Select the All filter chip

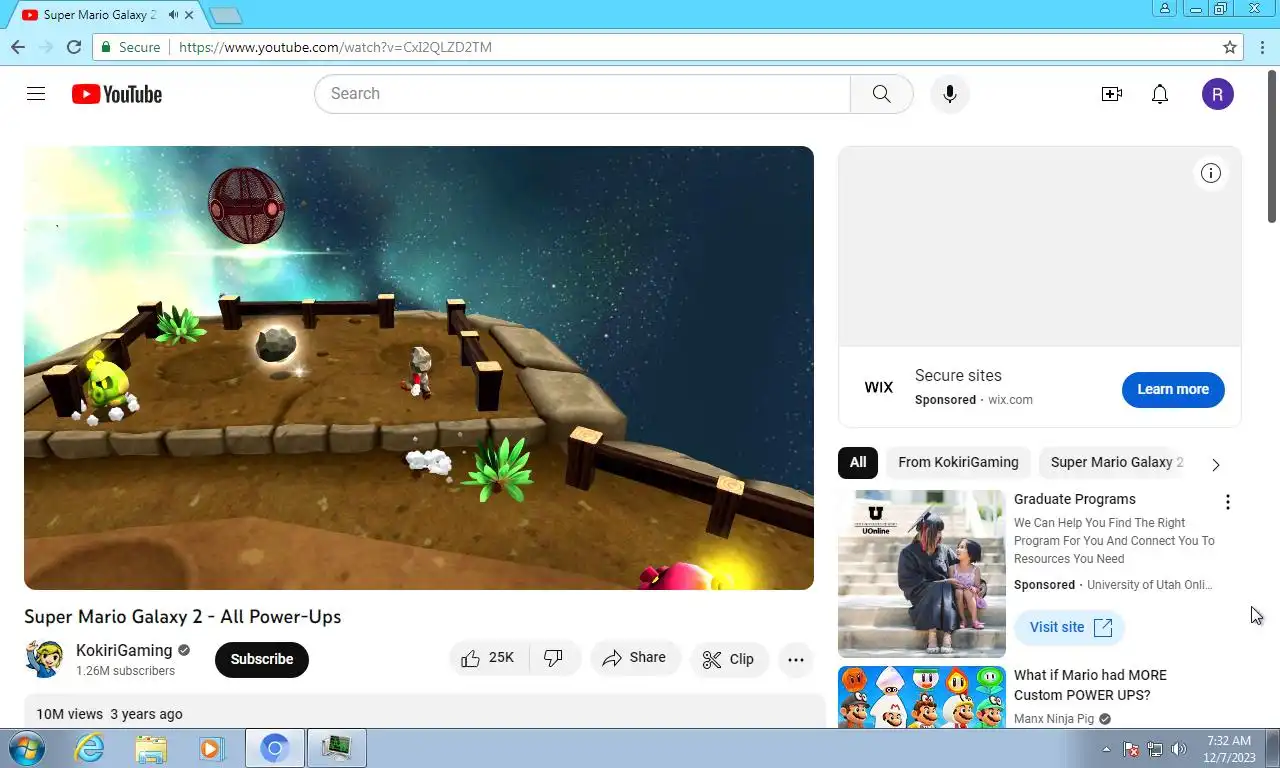point(858,462)
